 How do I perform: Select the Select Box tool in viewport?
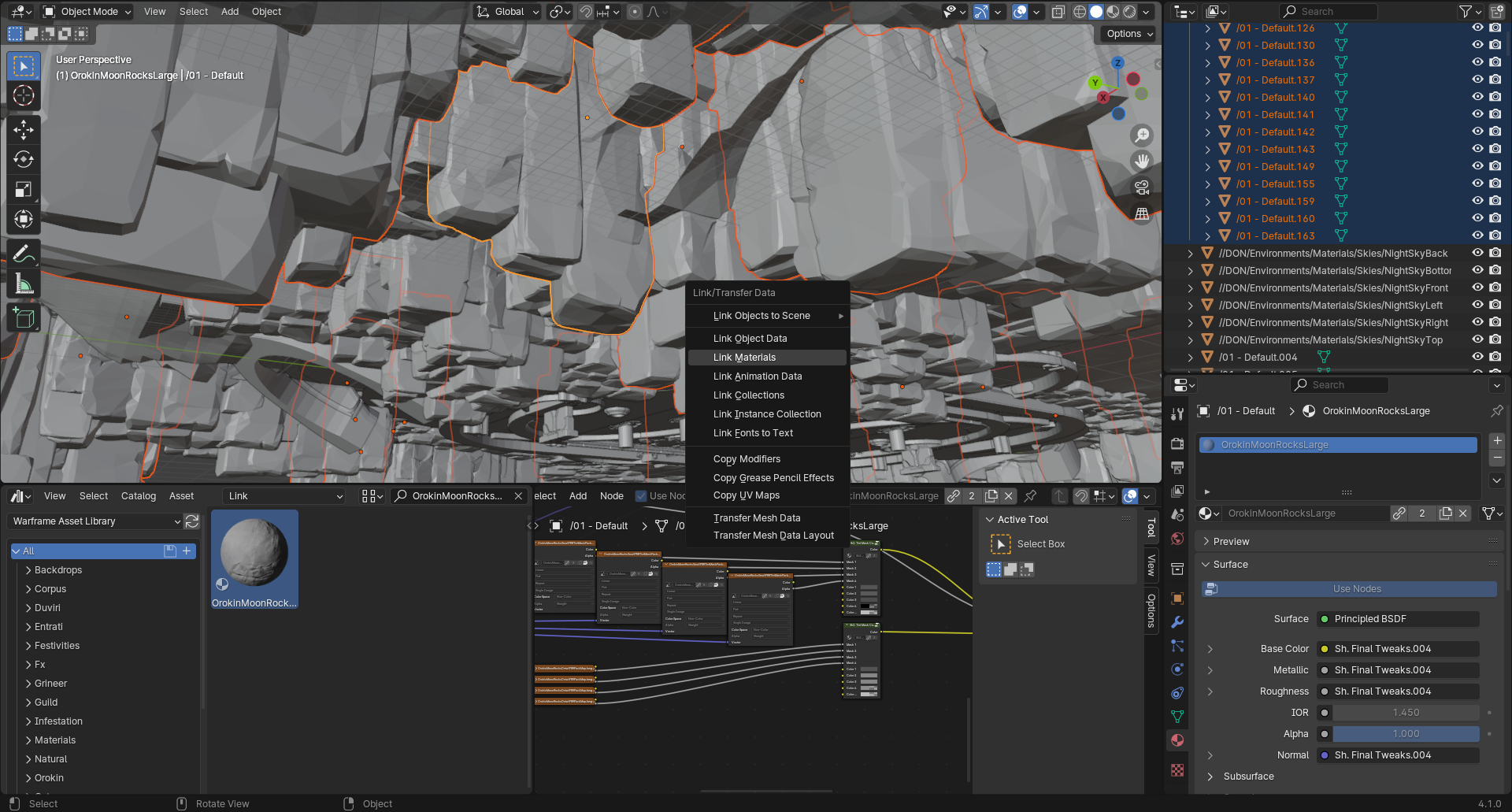click(24, 66)
